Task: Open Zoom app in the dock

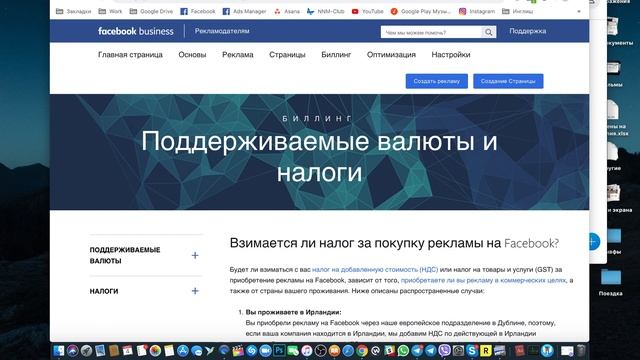Action: [265, 350]
